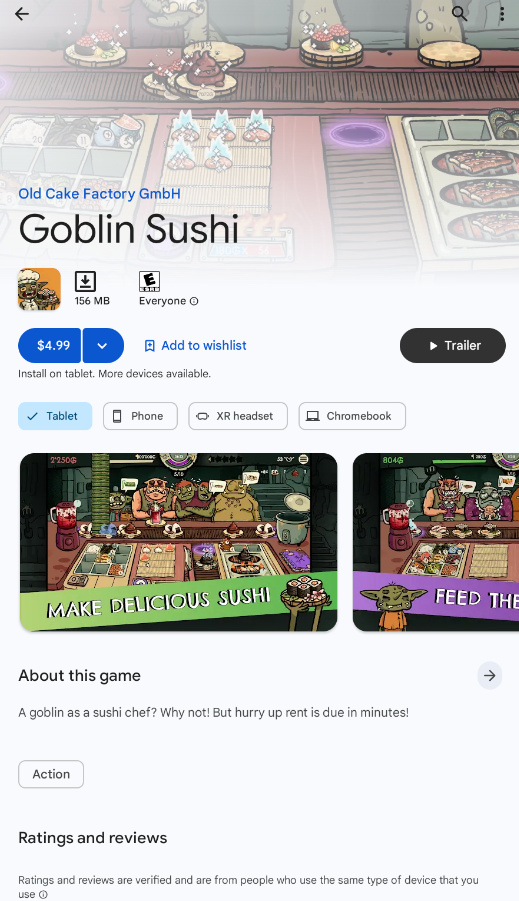The height and width of the screenshot is (901, 519).
Task: Select the XR headset device chip
Action: pyautogui.click(x=238, y=416)
